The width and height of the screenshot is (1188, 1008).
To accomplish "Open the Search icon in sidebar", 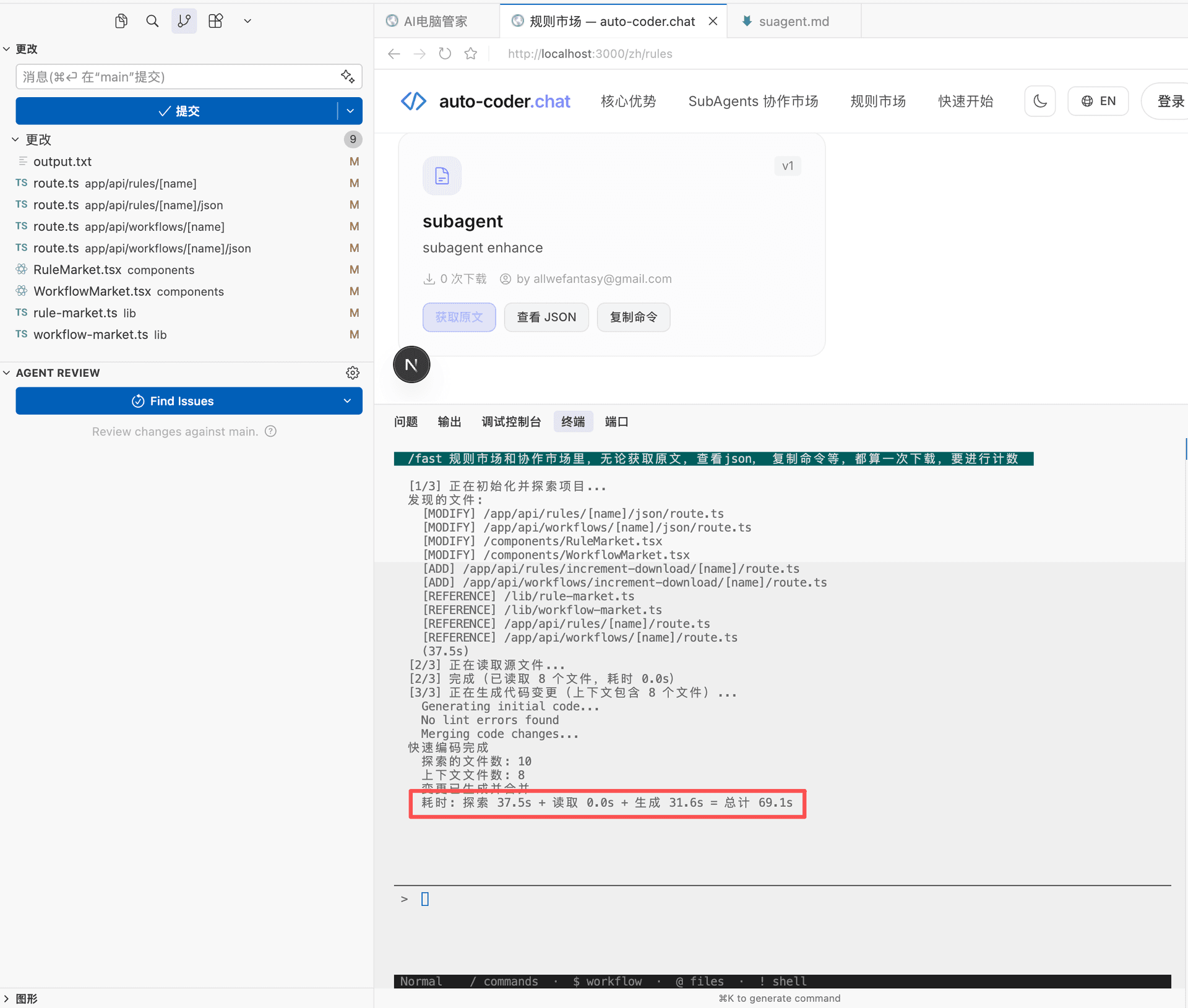I will [x=152, y=21].
